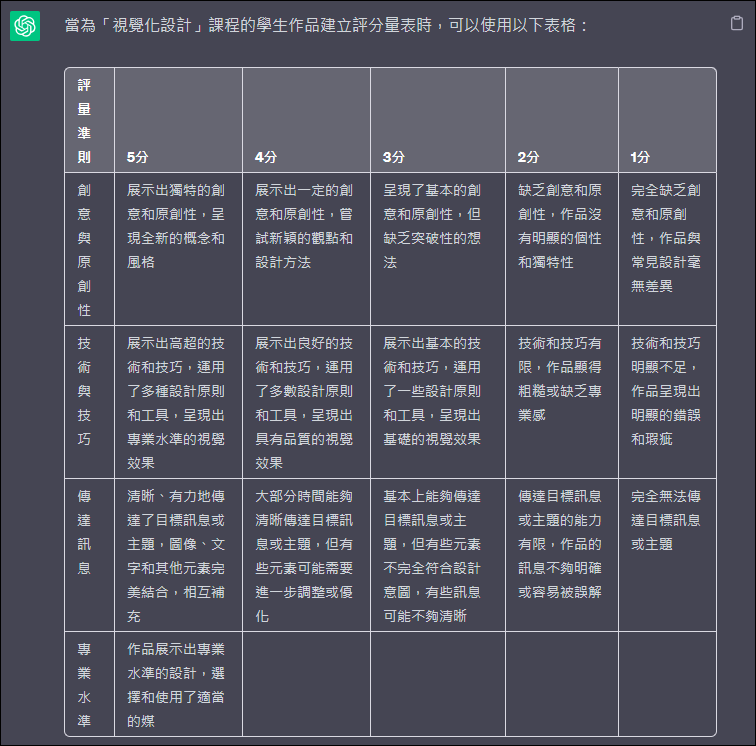Click cell 缺乏創意和原創性
756x746 pixels.
pyautogui.click(x=562, y=249)
